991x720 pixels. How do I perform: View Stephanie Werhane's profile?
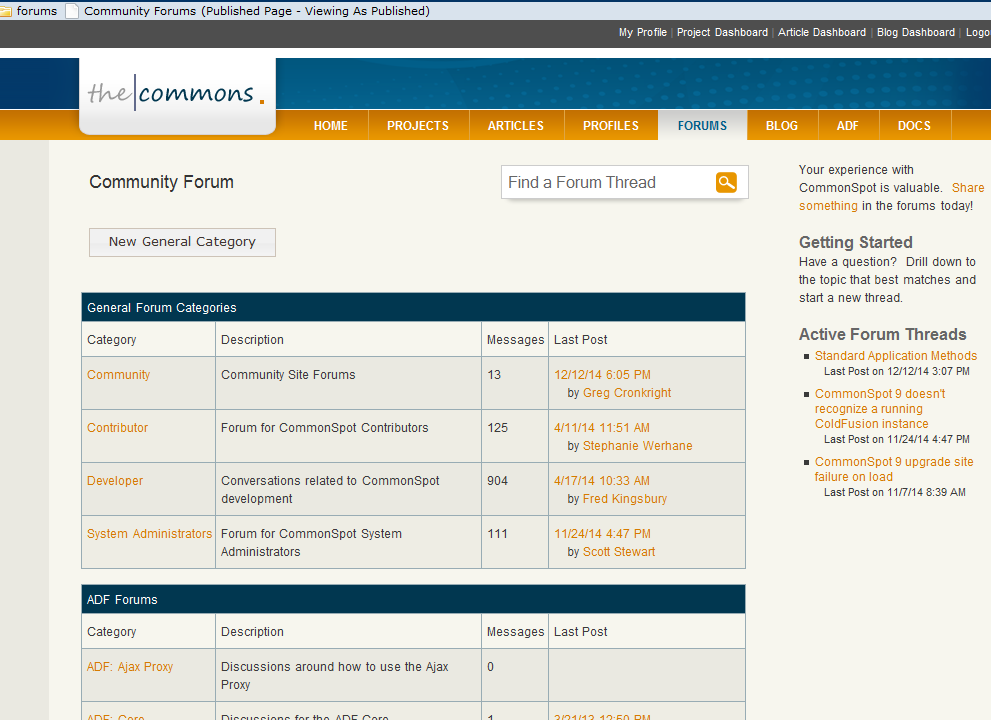(x=638, y=446)
